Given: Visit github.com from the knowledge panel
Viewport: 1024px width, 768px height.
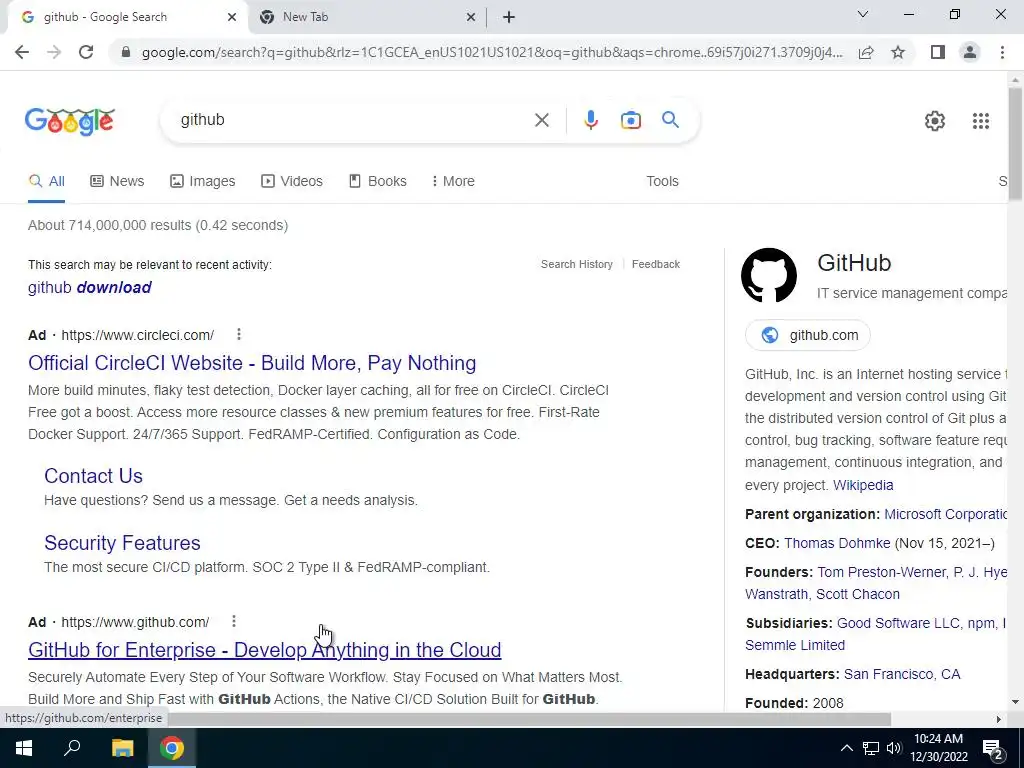Looking at the screenshot, I should [x=807, y=335].
